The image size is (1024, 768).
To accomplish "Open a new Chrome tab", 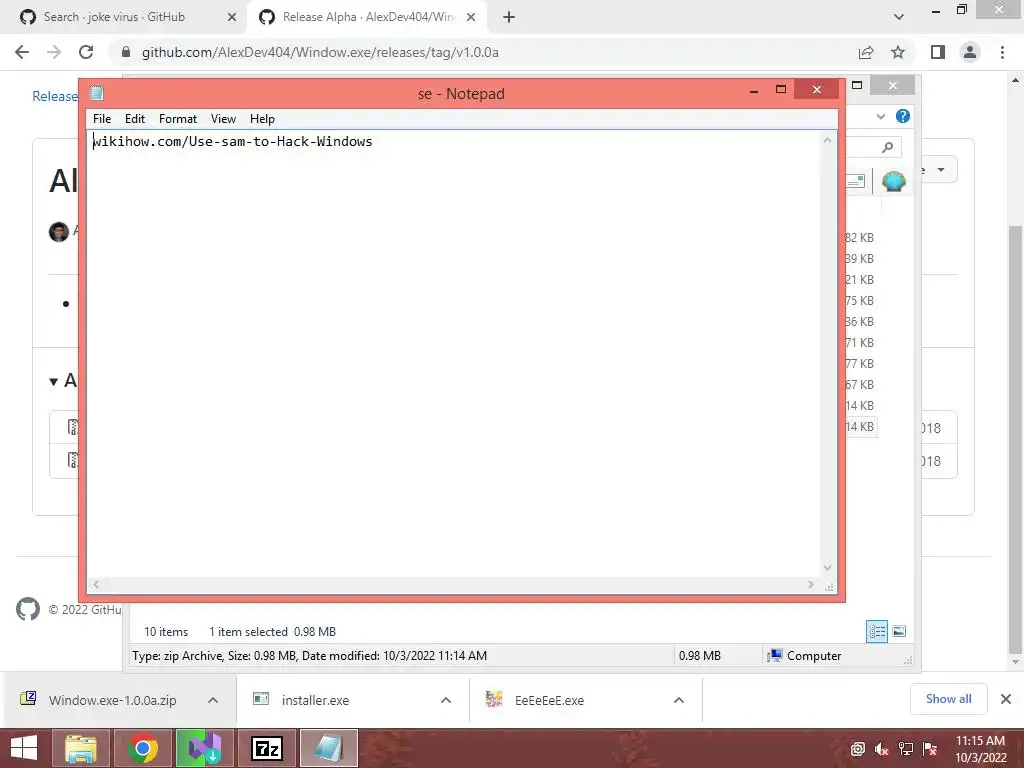I will click(509, 18).
